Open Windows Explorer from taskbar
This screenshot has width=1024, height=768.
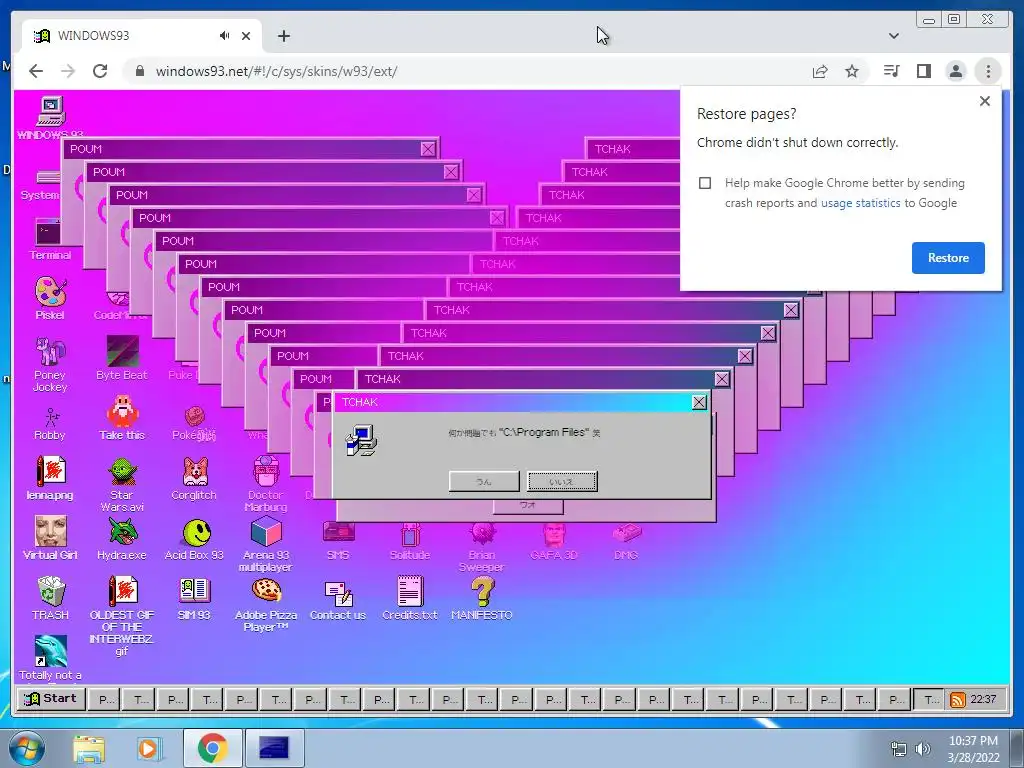click(x=89, y=749)
